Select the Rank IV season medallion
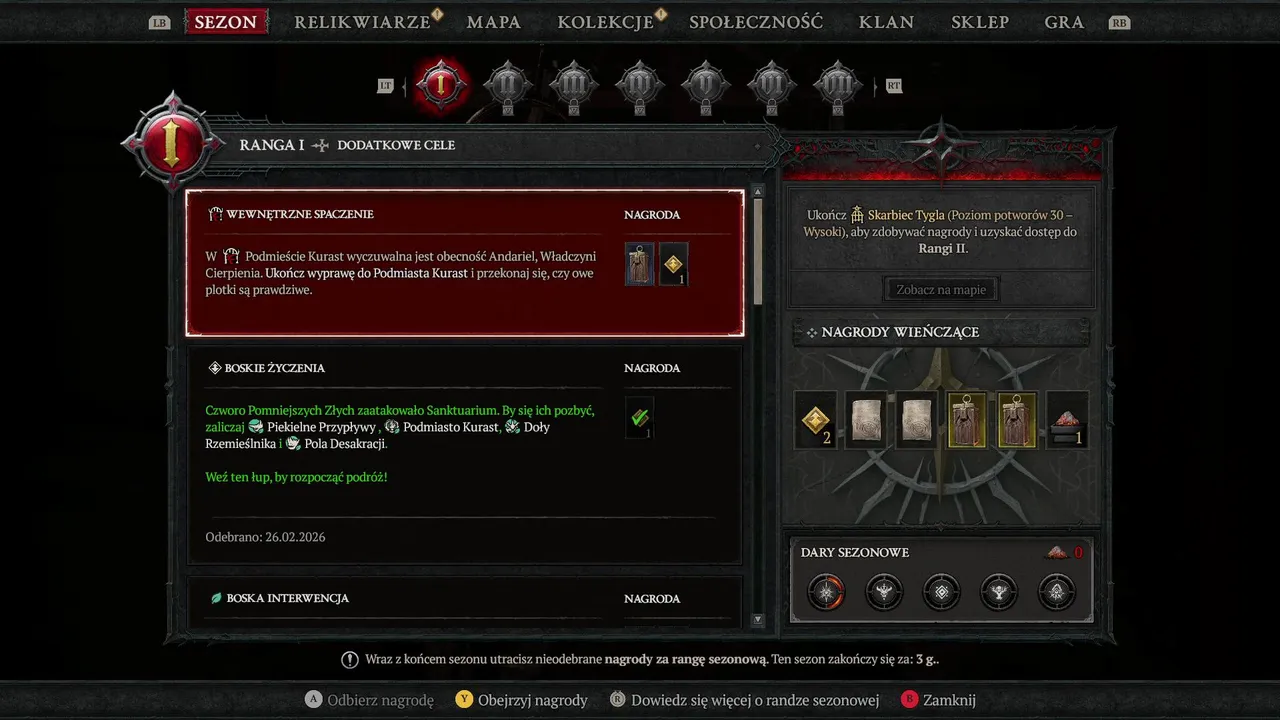Screen dimensions: 1280x720 point(640,86)
